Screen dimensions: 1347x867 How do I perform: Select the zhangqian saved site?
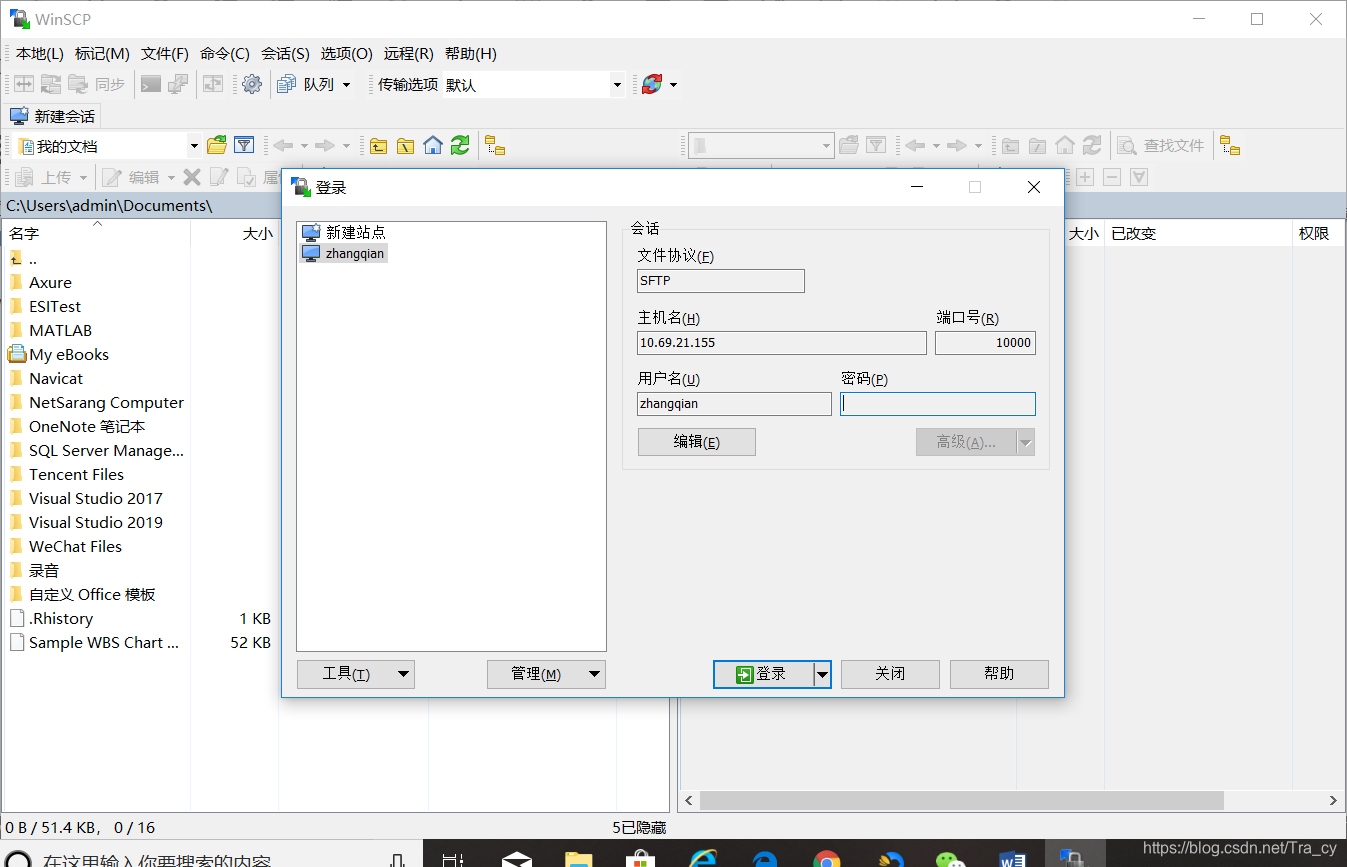tap(344, 254)
